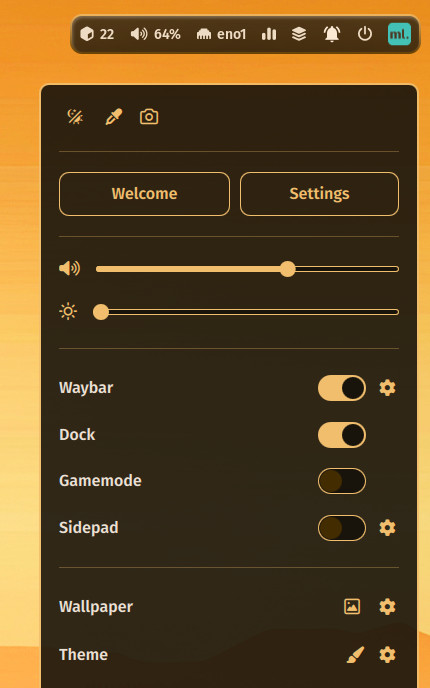Open the Welcome button
The height and width of the screenshot is (688, 430).
(x=144, y=194)
